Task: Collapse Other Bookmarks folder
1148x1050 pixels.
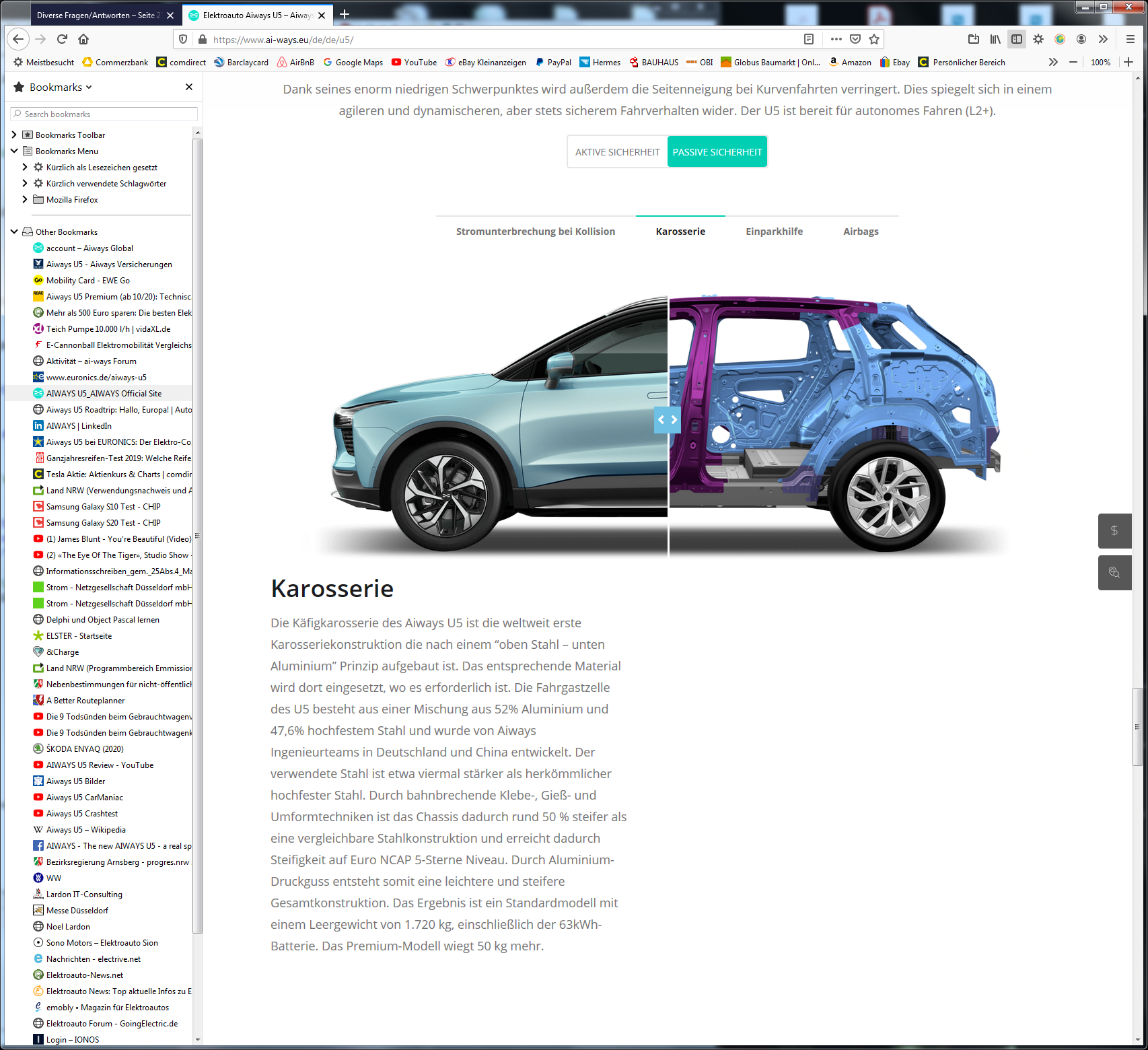Action: (x=14, y=232)
